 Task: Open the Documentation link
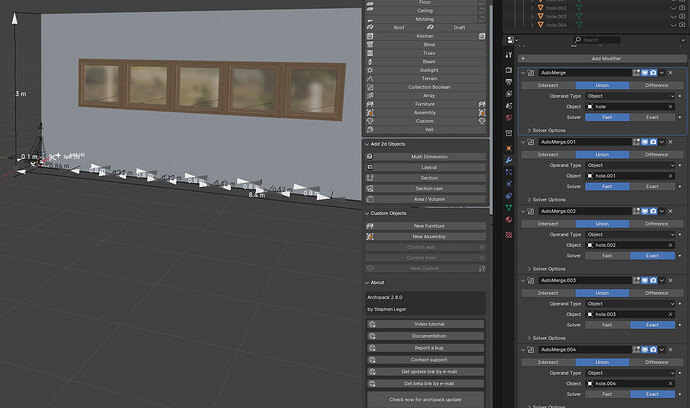click(425, 336)
